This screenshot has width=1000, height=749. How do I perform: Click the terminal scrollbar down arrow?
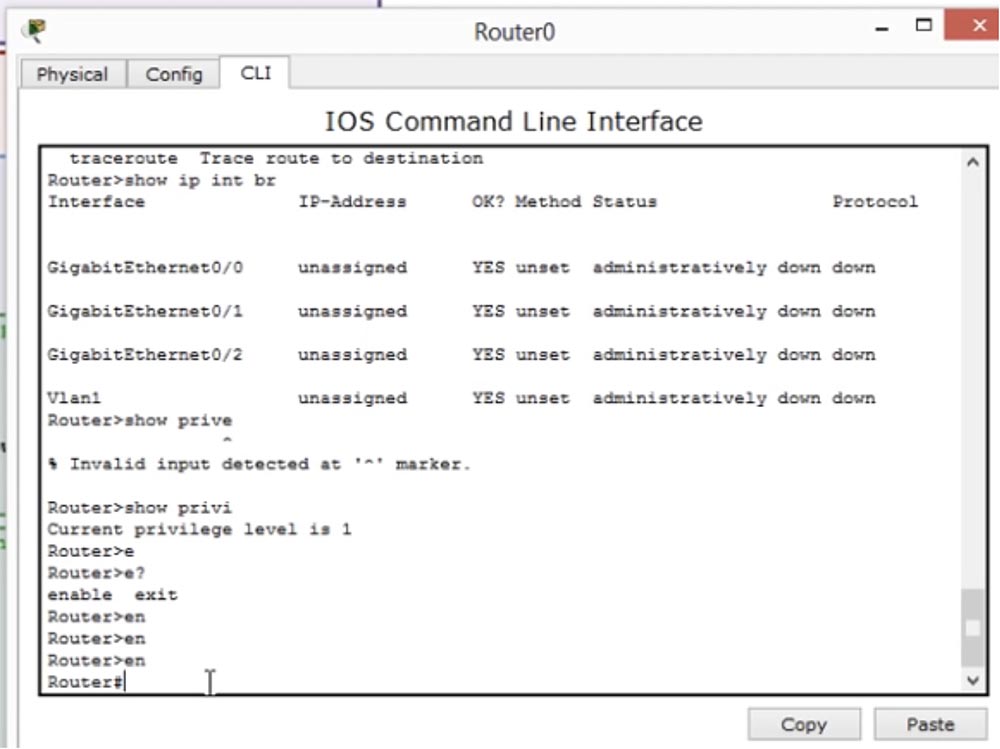point(973,680)
